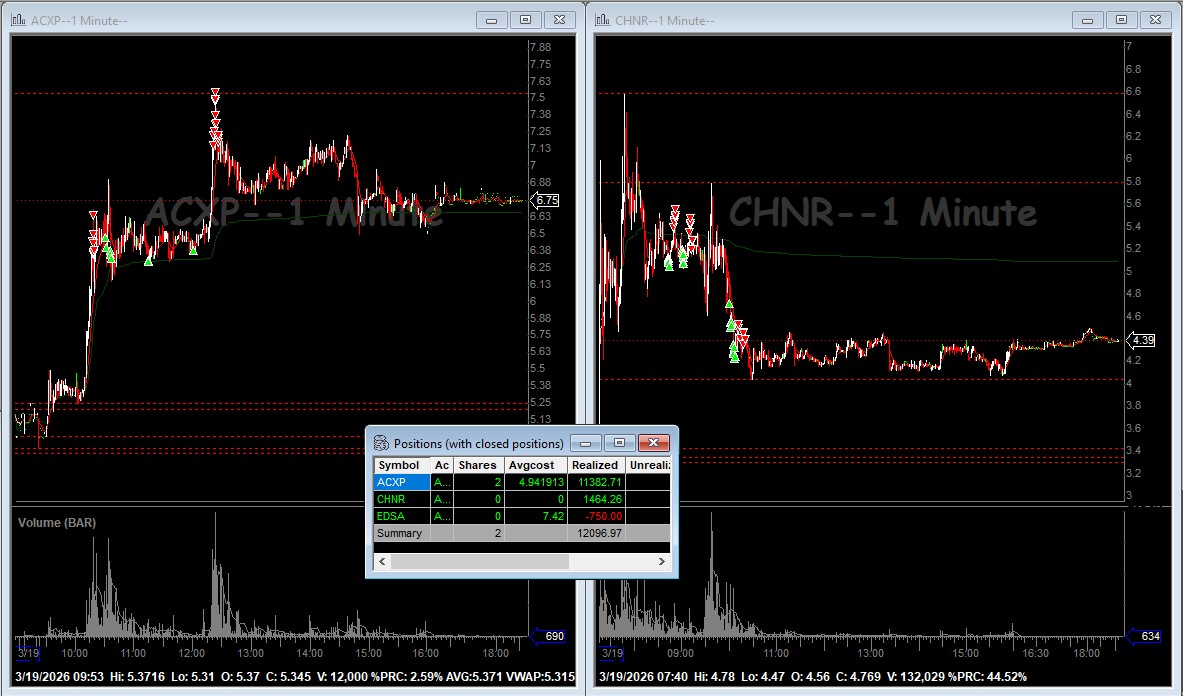Image resolution: width=1183 pixels, height=696 pixels.
Task: Select the ACXP position row
Action: point(522,482)
